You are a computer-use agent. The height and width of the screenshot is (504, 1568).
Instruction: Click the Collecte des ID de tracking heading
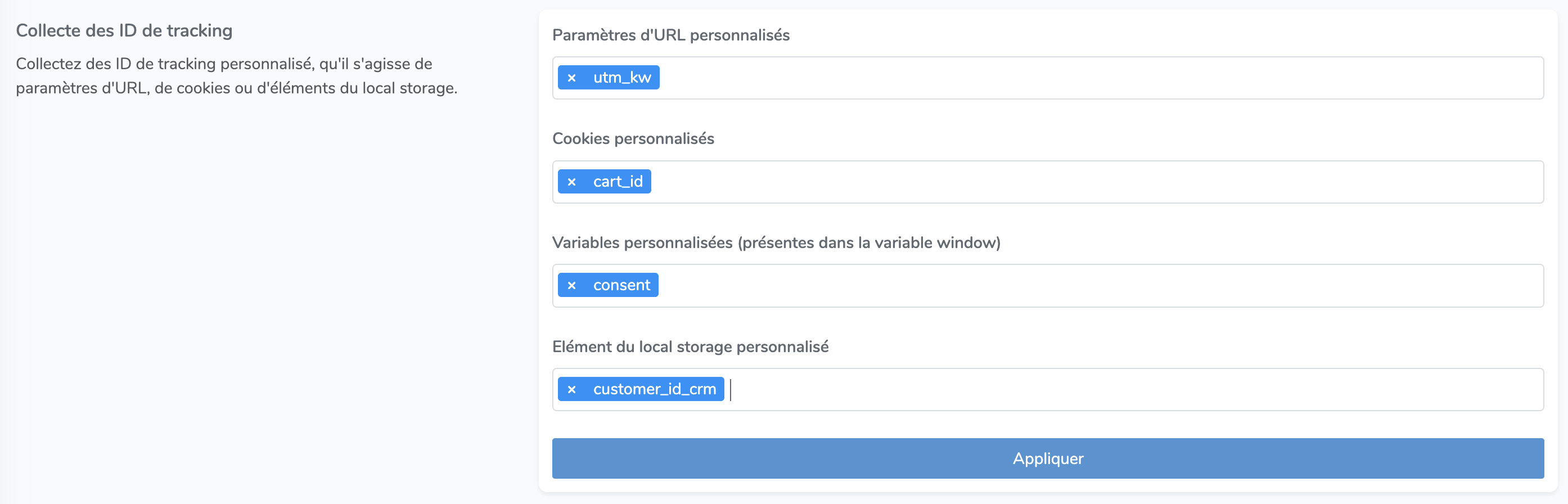(x=124, y=30)
